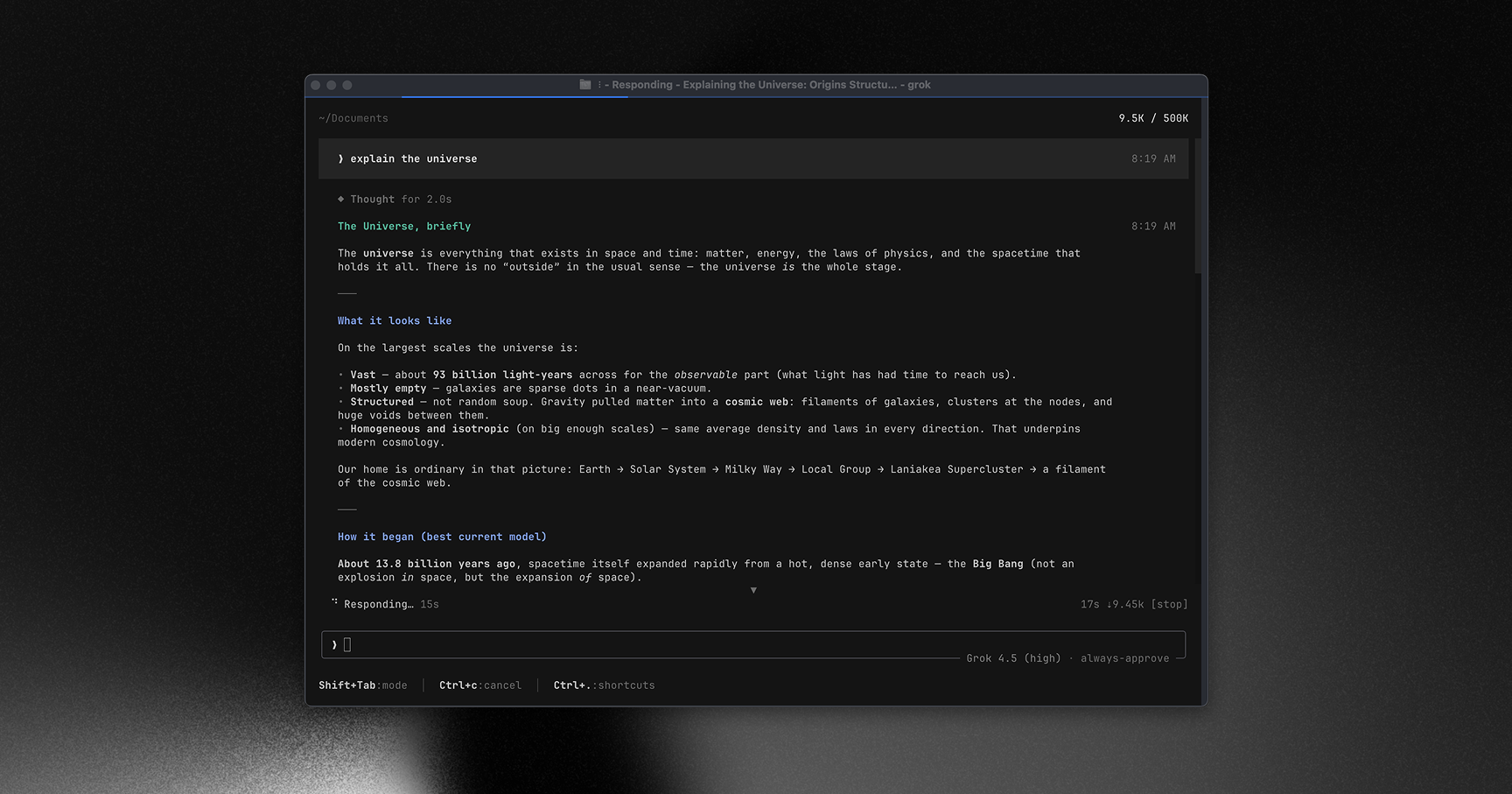Click the 'Homogeneous and isotropic' bullet
Image resolution: width=1512 pixels, height=794 pixels.
click(x=430, y=429)
